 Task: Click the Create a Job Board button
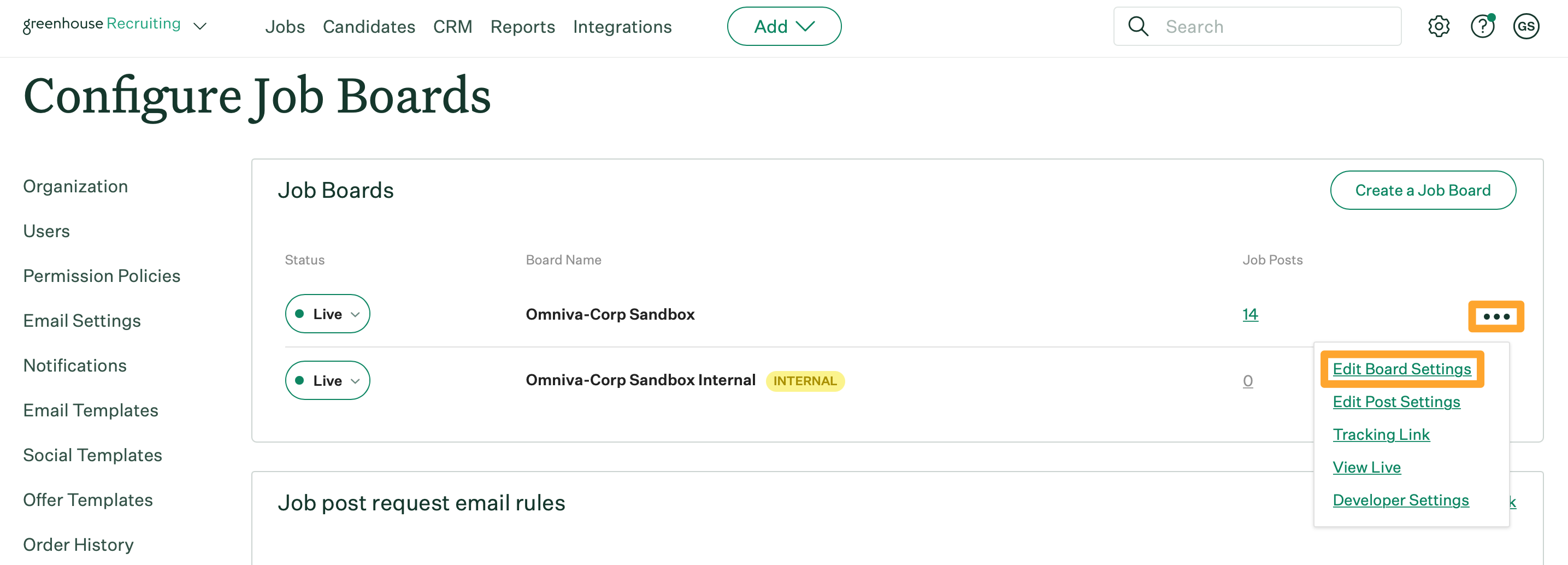(x=1423, y=191)
